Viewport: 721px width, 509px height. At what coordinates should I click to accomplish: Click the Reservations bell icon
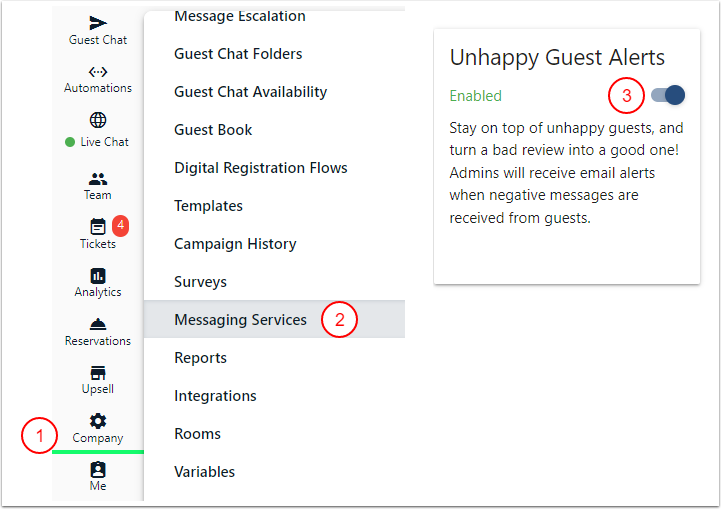tap(98, 325)
